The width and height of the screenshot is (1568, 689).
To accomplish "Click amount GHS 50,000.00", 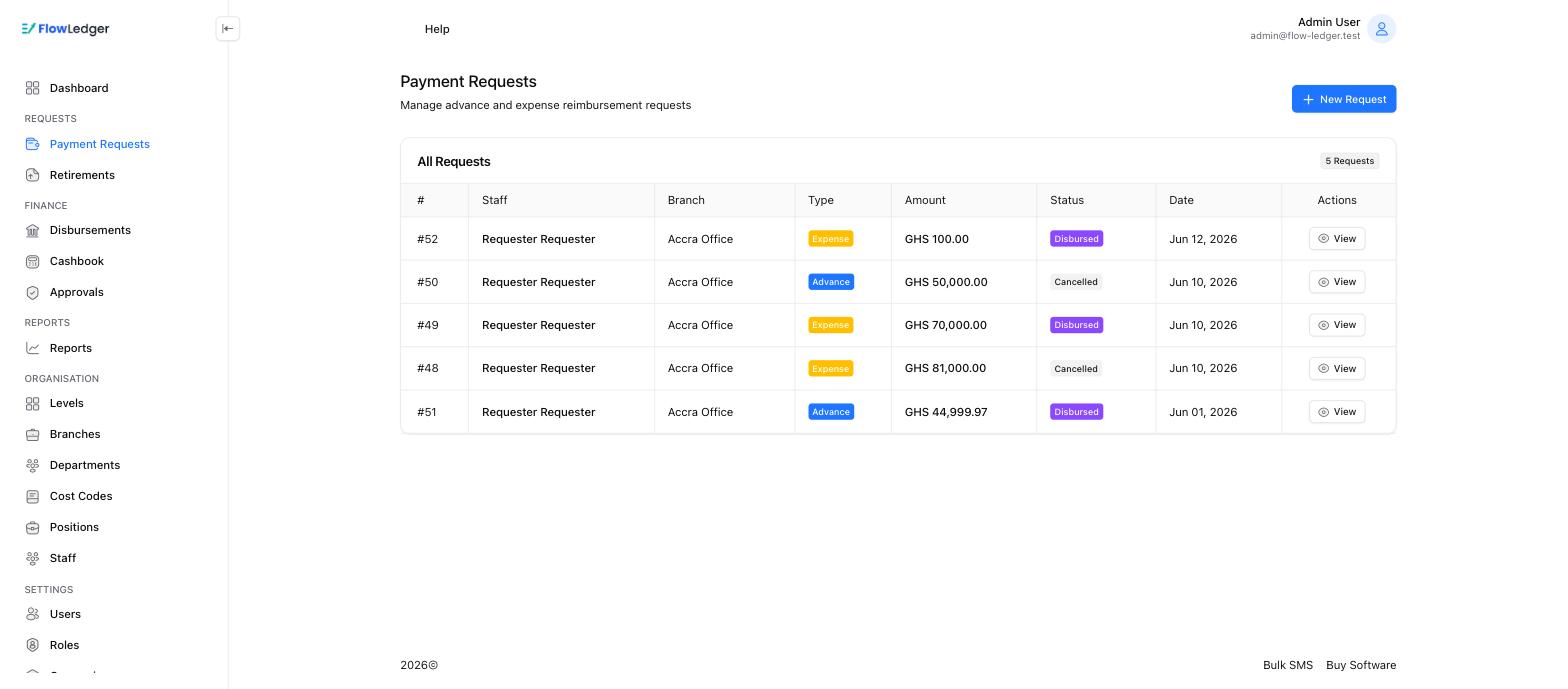I will [x=946, y=282].
